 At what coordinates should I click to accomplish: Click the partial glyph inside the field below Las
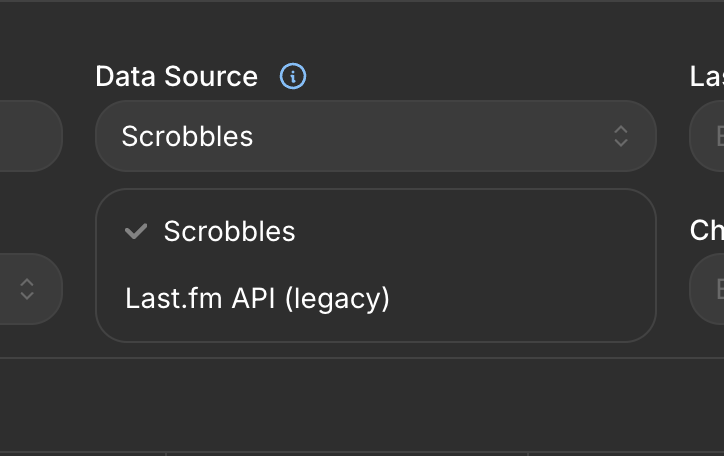720,136
